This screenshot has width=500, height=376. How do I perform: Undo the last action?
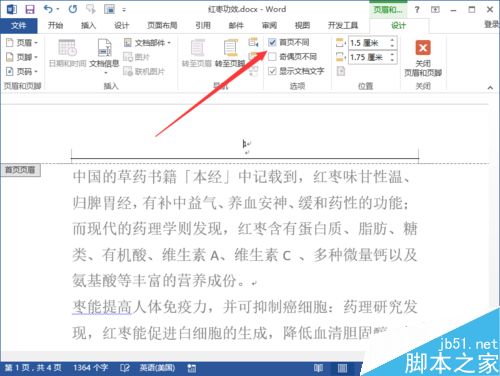click(x=49, y=9)
